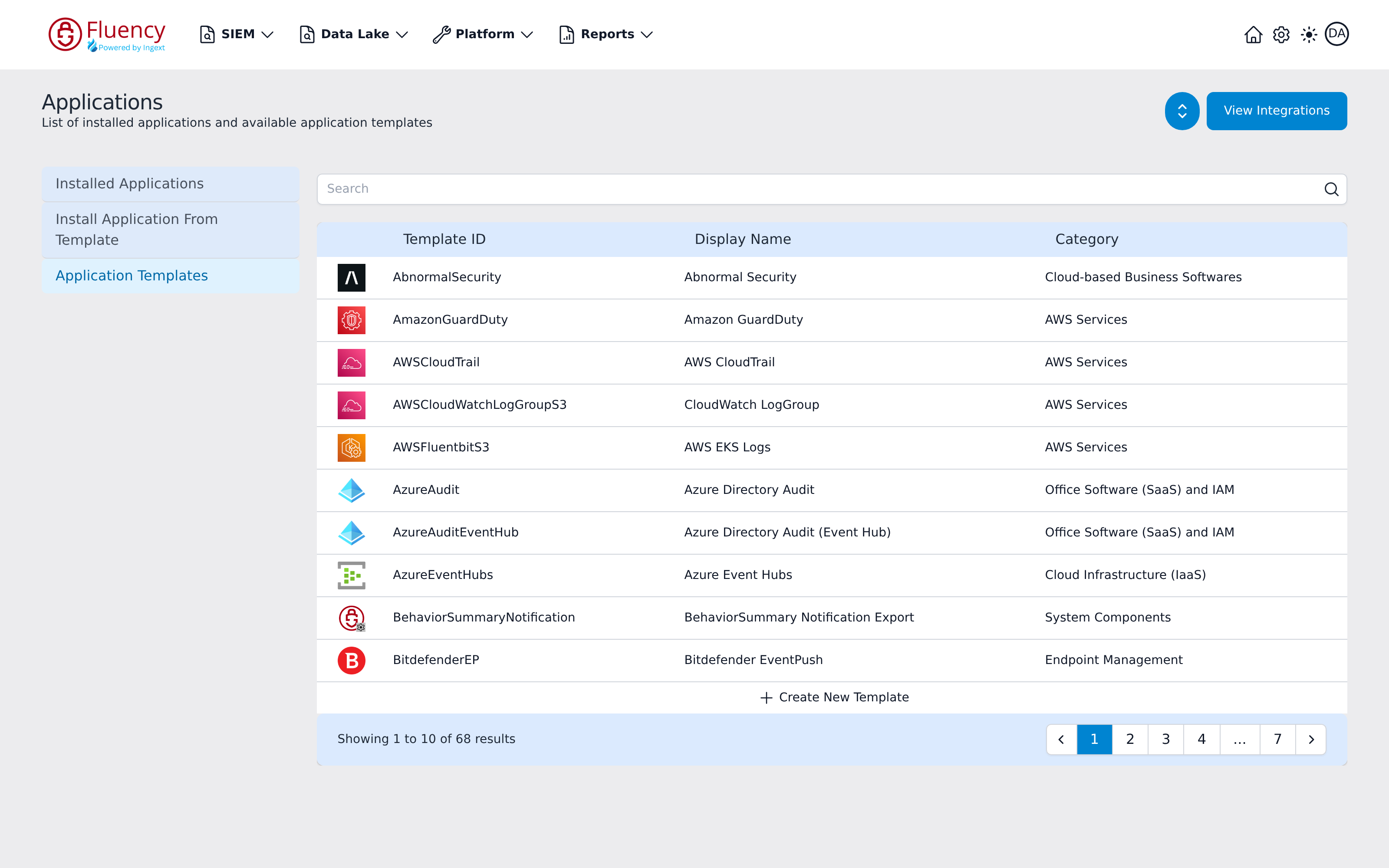This screenshot has width=1389, height=868.
Task: Expand the Data Lake dropdown menu
Action: coord(354,34)
